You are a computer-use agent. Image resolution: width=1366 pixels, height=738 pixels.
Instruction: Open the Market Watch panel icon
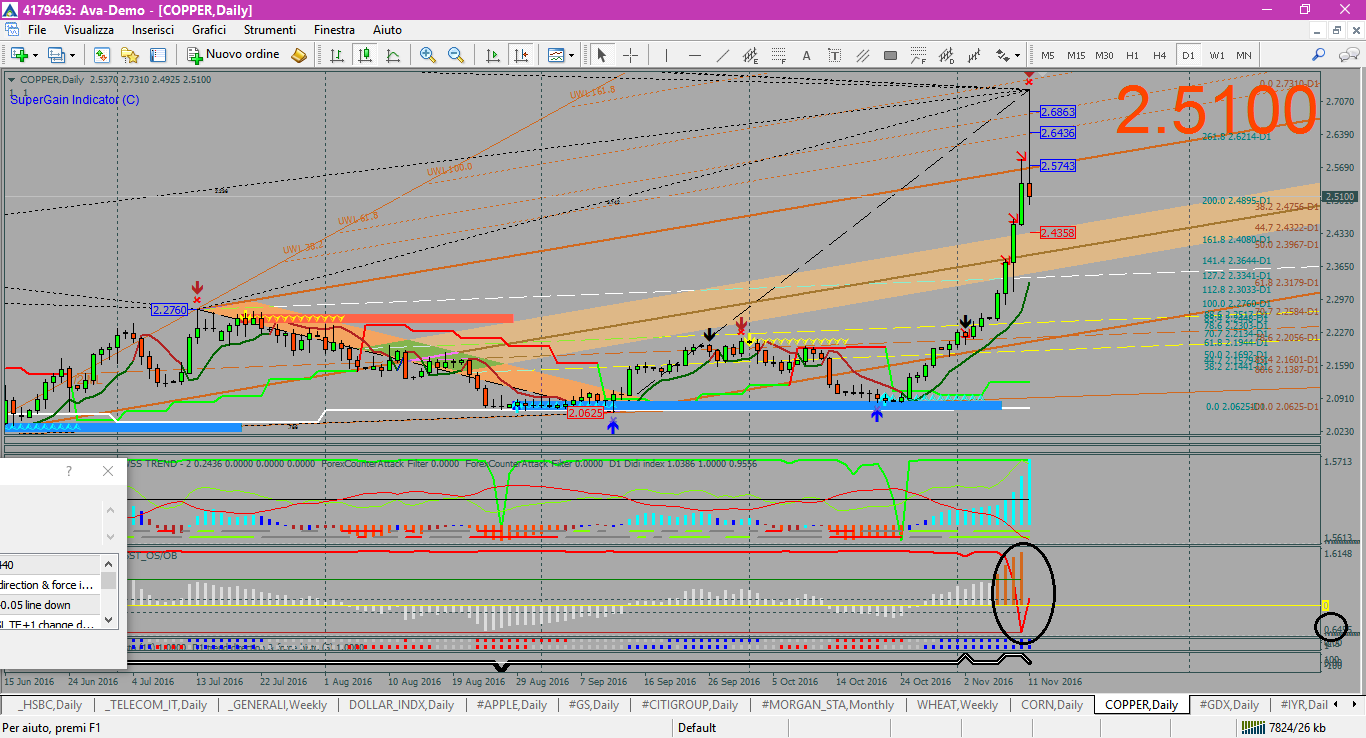(x=101, y=55)
